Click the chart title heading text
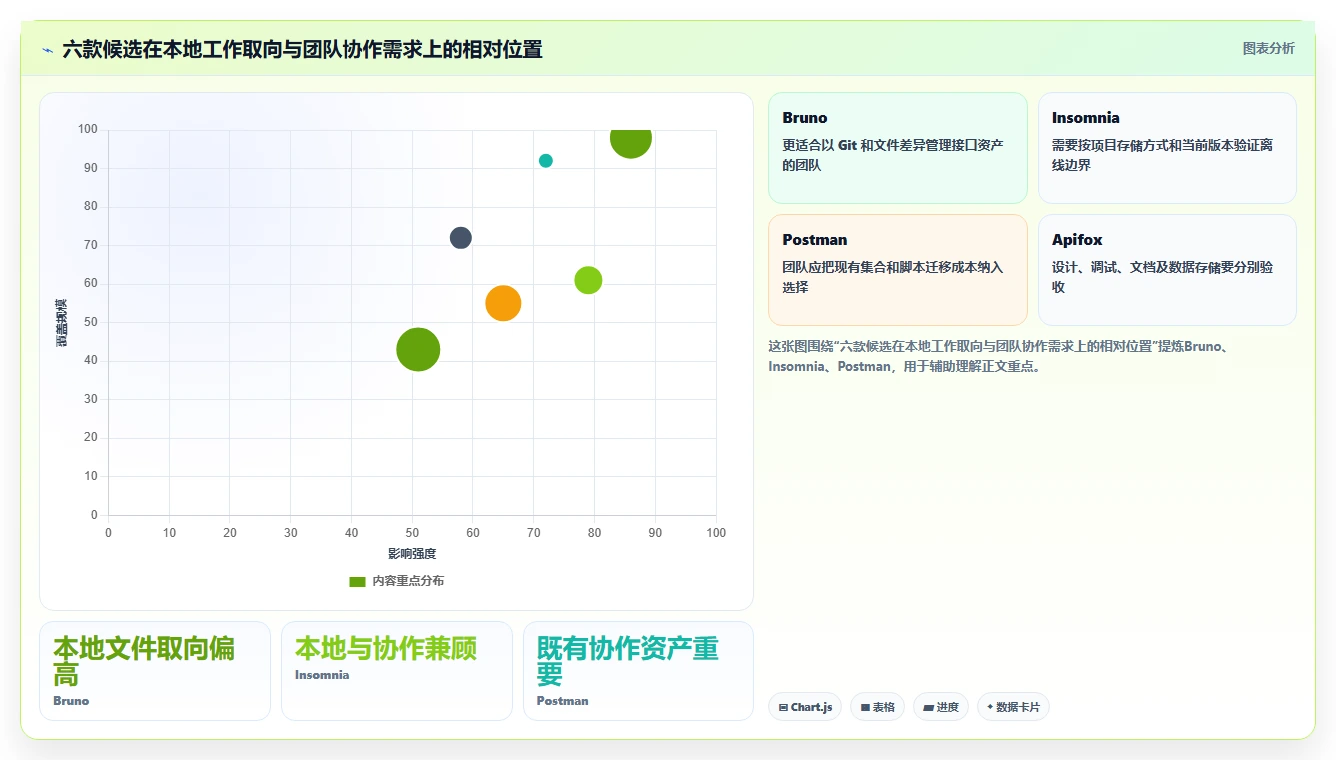 click(x=302, y=49)
